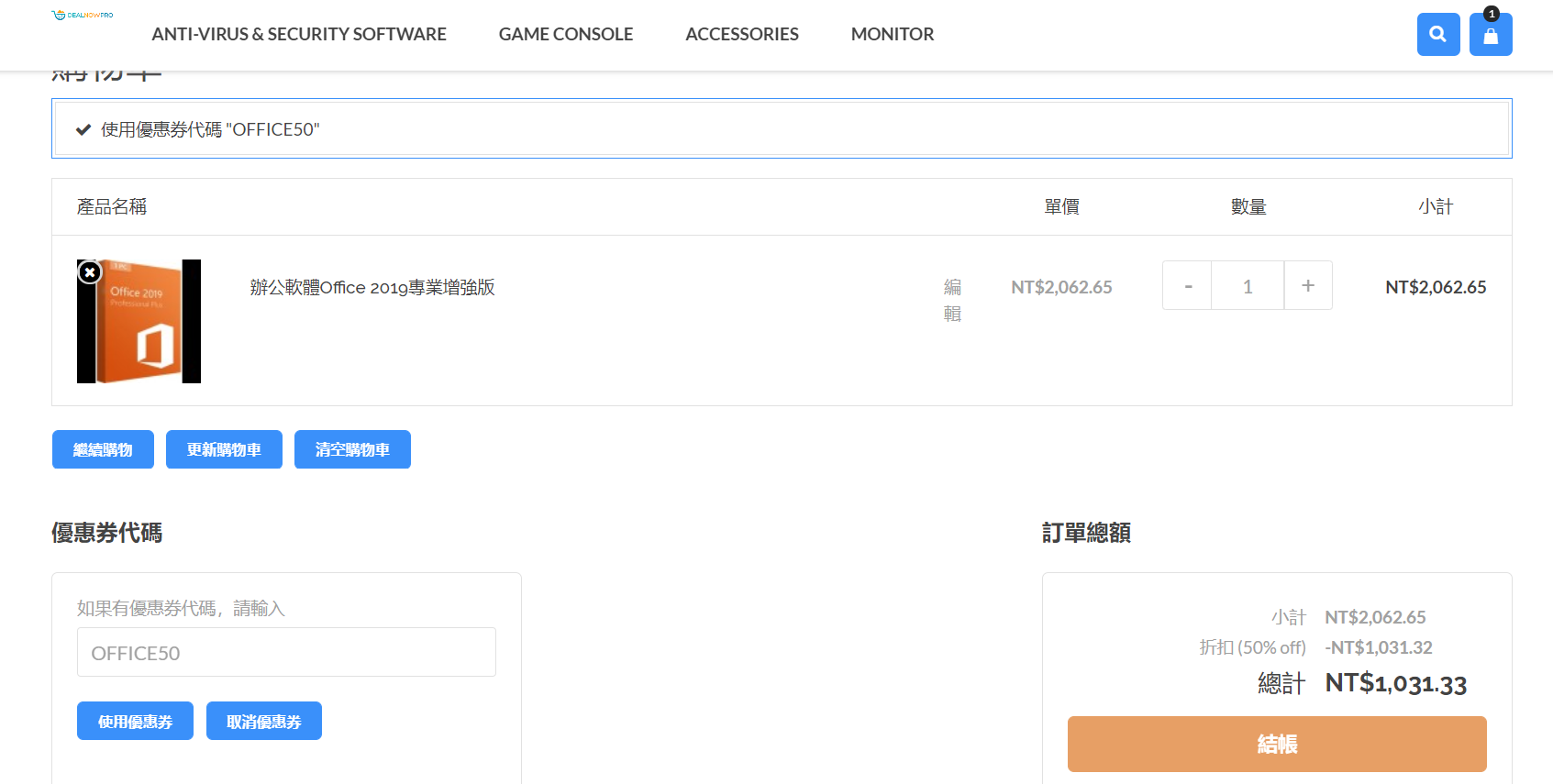
Task: Click the unit price NT$2,062.65
Action: click(1061, 287)
